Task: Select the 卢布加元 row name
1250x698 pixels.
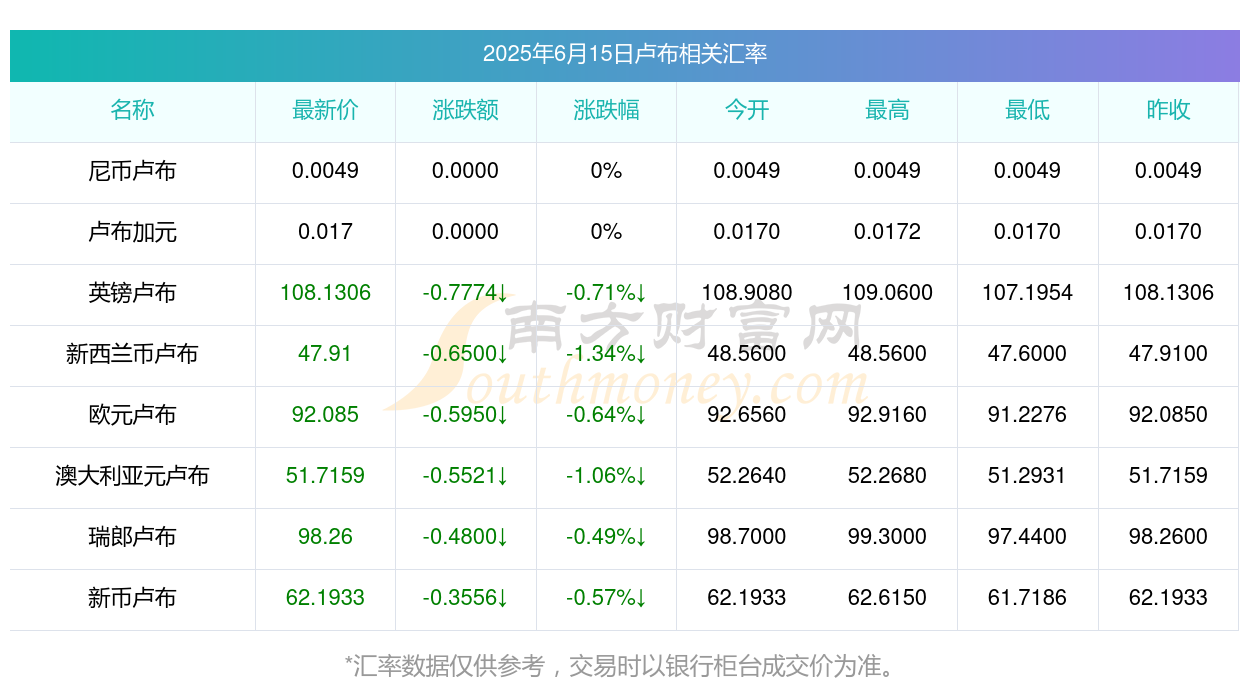Action: [x=132, y=232]
